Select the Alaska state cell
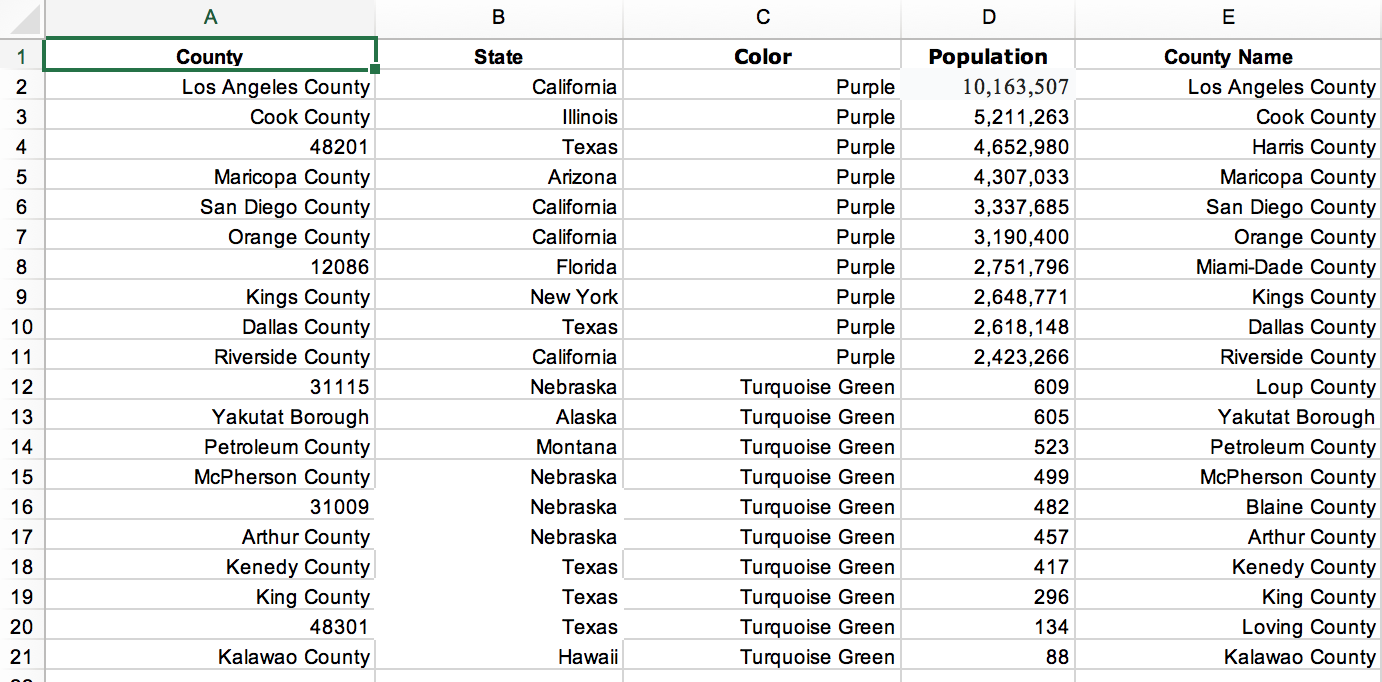The image size is (1382, 682). (499, 417)
